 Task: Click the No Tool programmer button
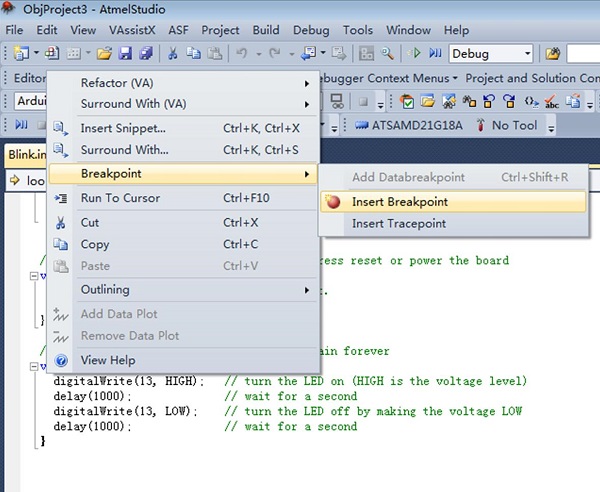[508, 125]
